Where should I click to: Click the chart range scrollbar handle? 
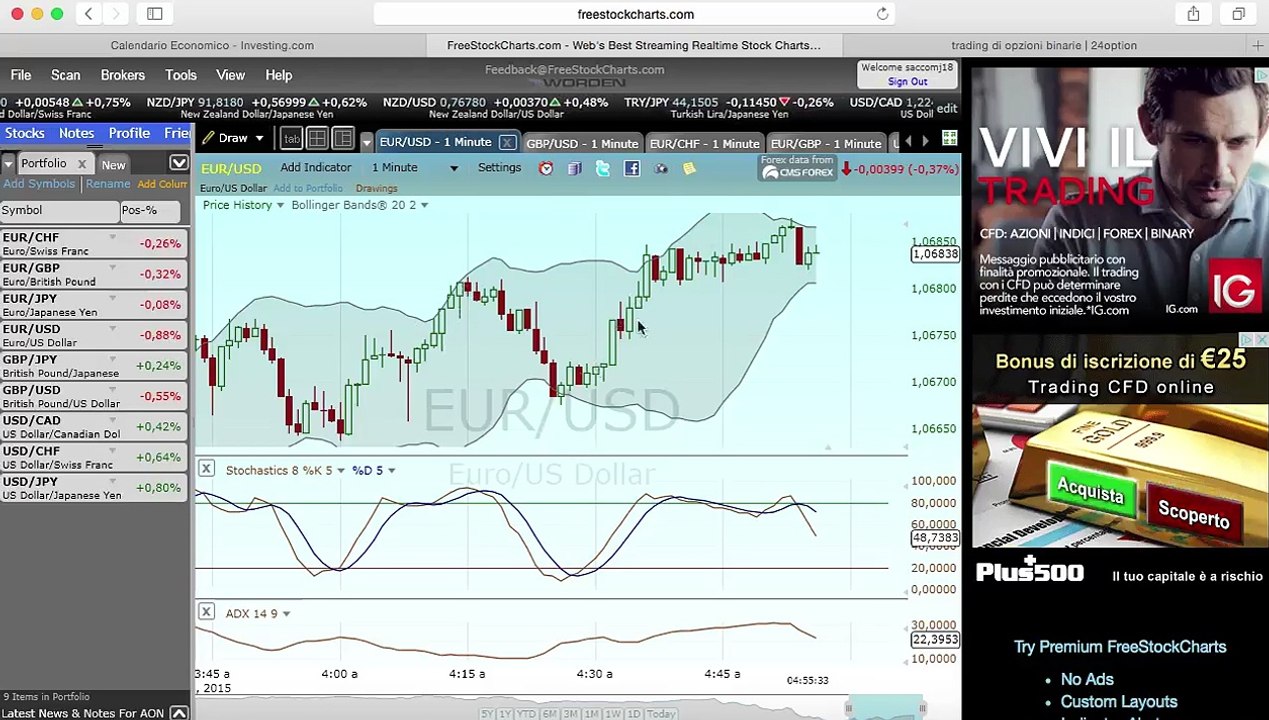885,708
